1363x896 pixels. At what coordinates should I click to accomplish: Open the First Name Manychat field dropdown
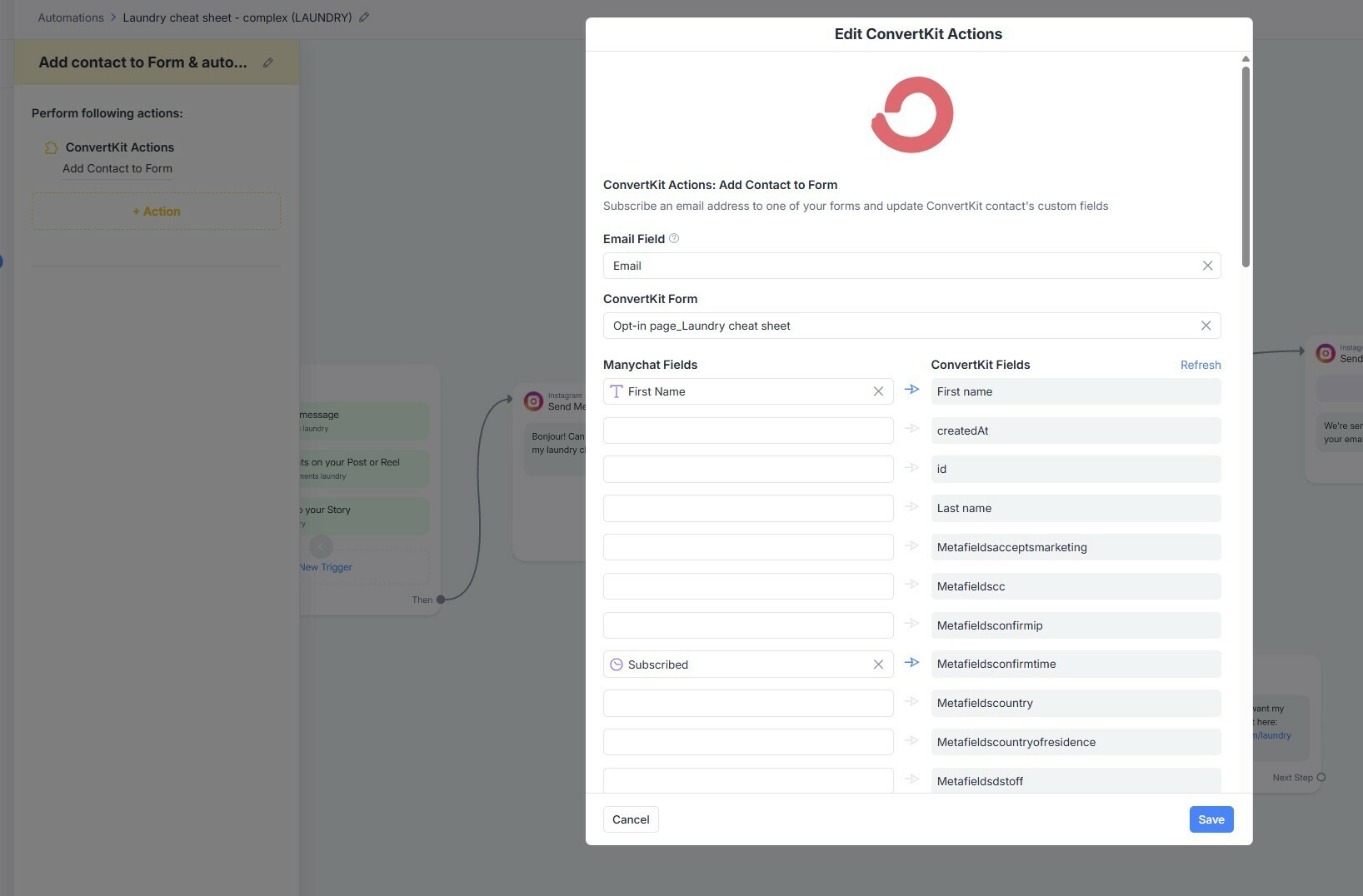[748, 391]
